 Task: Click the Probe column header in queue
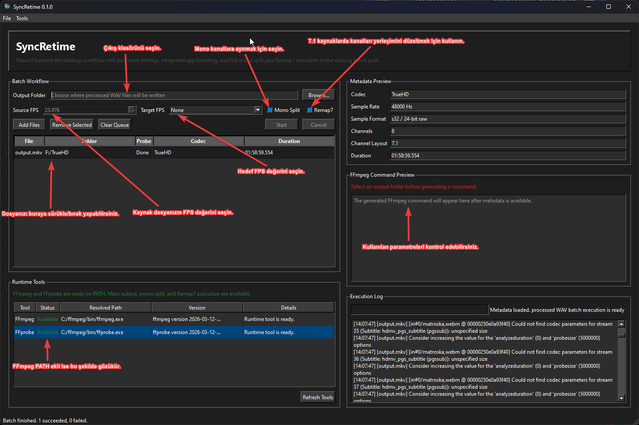pyautogui.click(x=144, y=141)
